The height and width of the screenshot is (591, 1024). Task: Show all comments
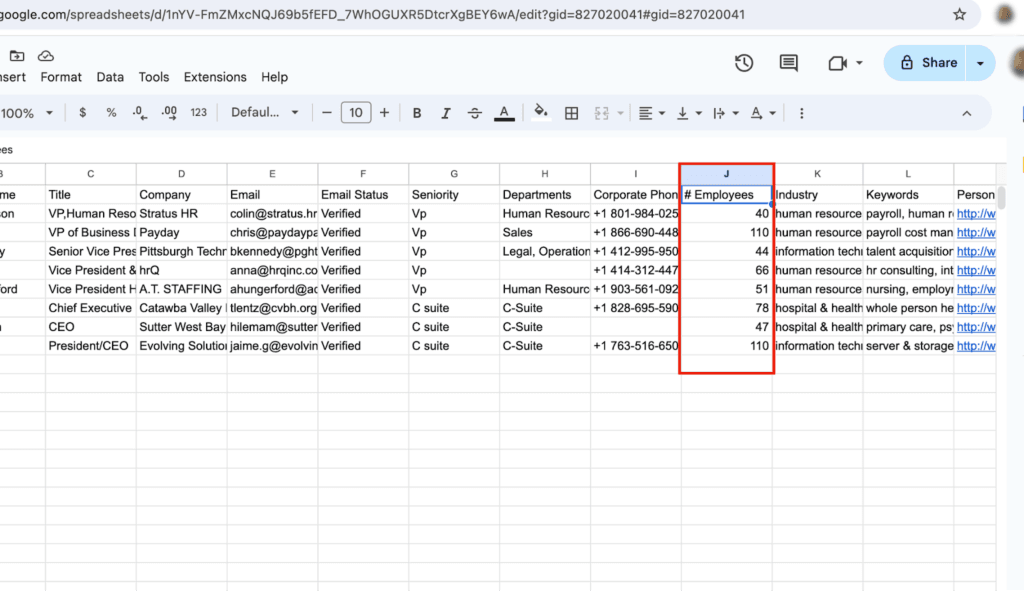788,62
